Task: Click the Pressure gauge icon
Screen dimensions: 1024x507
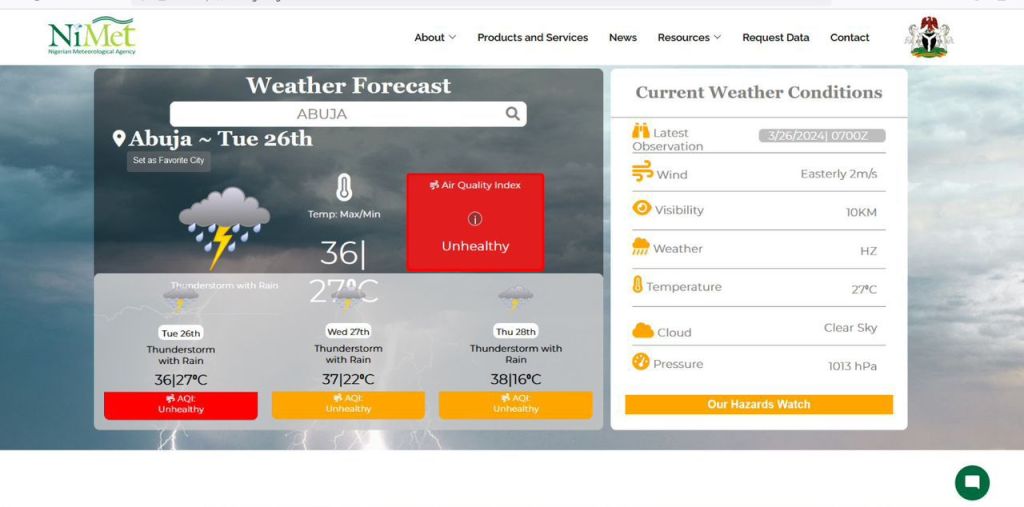Action: (x=641, y=362)
